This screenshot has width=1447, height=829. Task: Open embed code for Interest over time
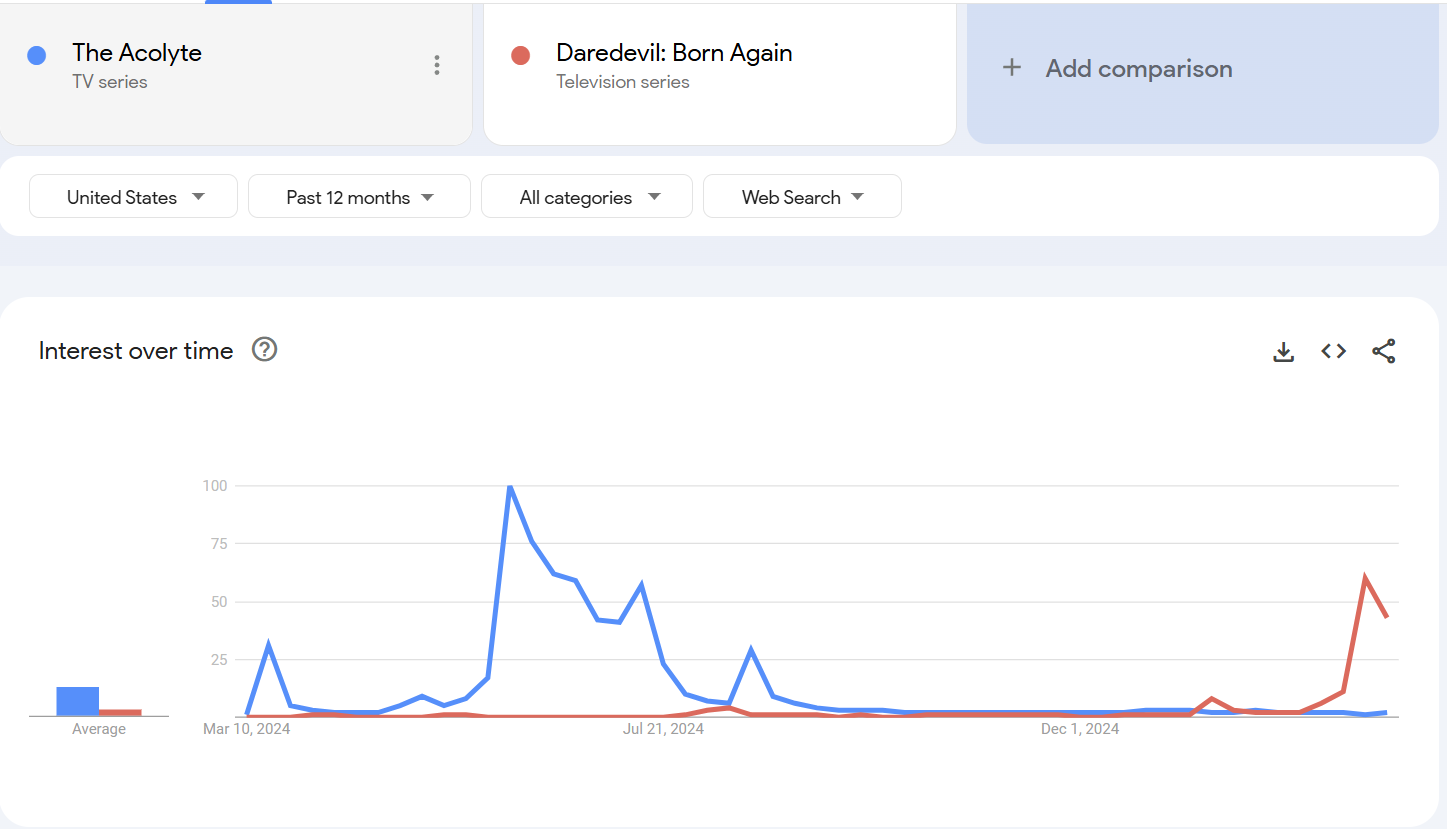(x=1334, y=351)
